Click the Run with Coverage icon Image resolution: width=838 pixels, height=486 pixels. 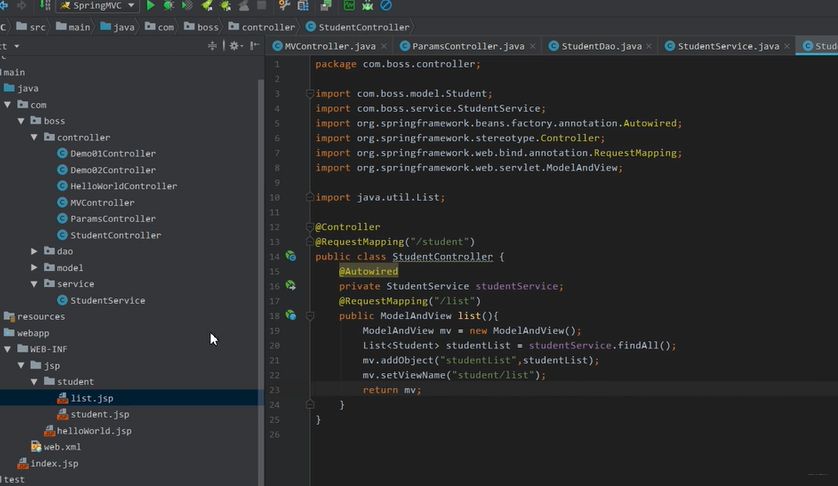coord(187,6)
